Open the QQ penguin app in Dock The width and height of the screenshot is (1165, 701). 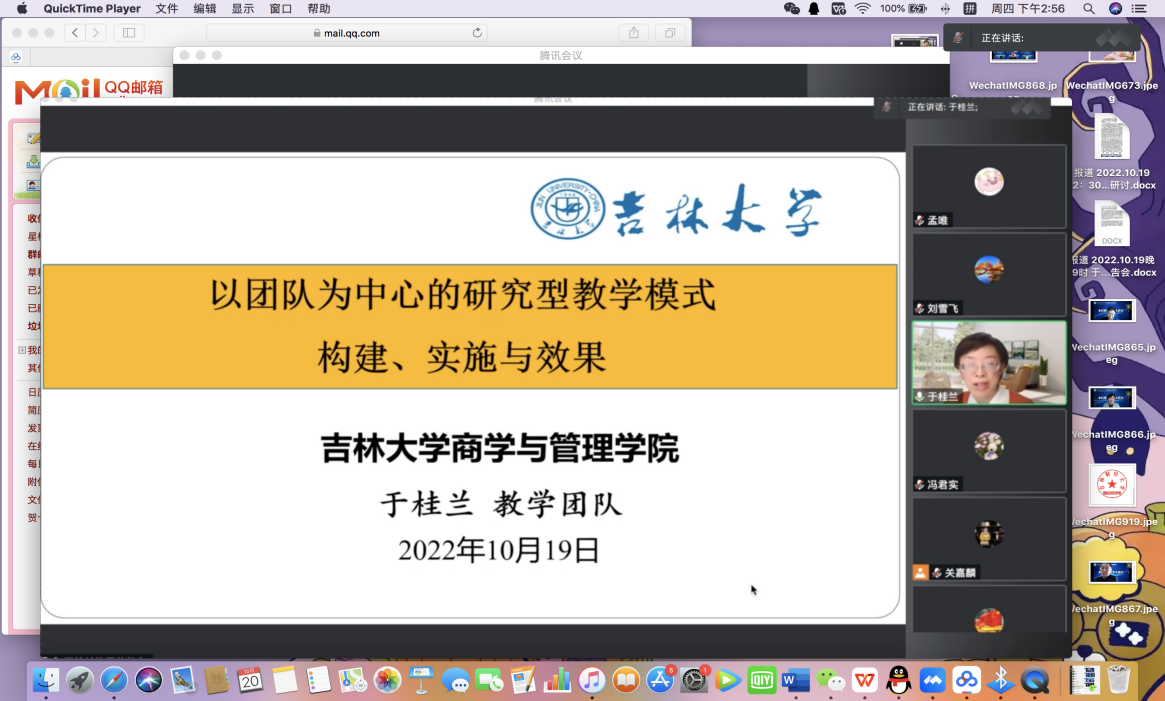pyautogui.click(x=898, y=681)
